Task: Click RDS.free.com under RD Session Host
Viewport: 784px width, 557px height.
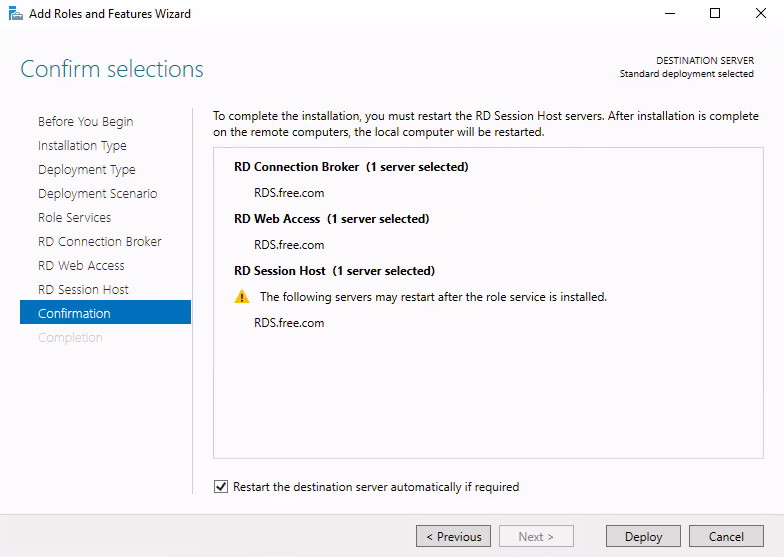Action: (289, 322)
